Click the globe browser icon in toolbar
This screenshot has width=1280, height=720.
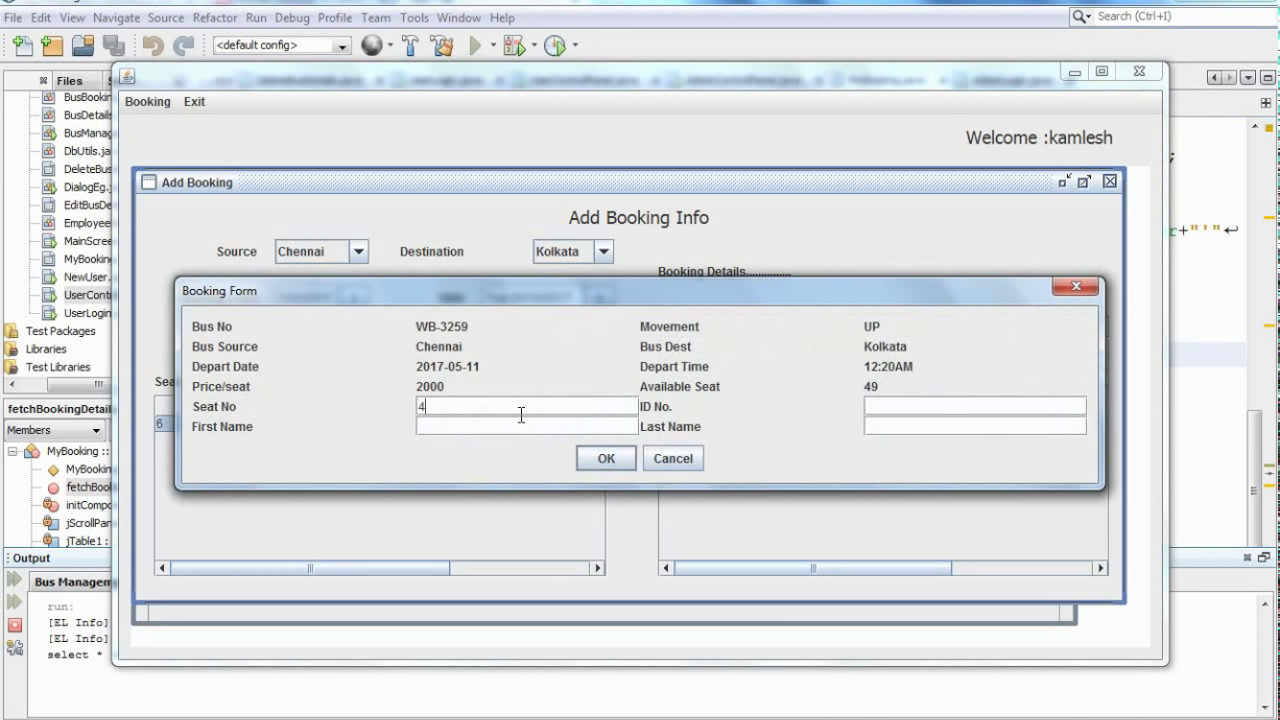371,45
